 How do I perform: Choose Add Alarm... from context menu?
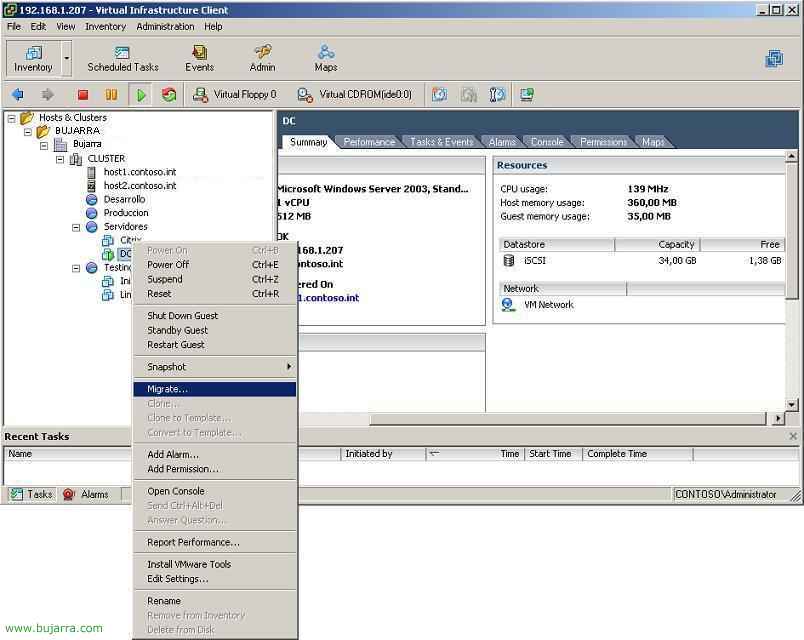[215, 455]
